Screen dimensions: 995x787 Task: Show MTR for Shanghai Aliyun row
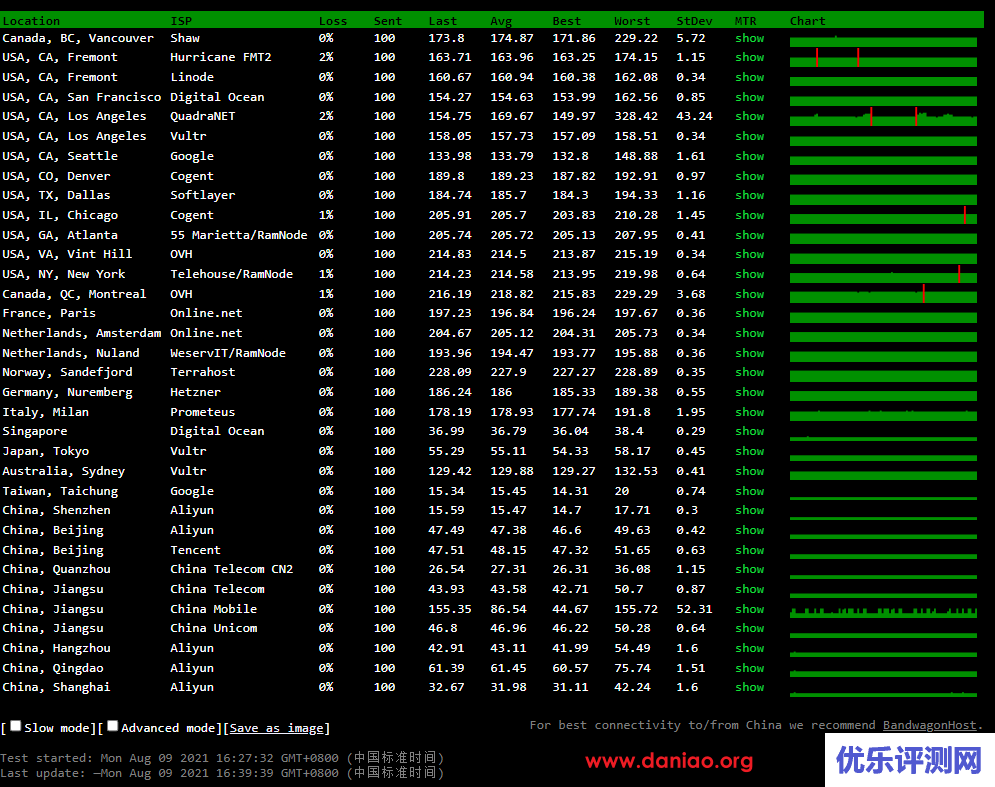[x=749, y=687]
